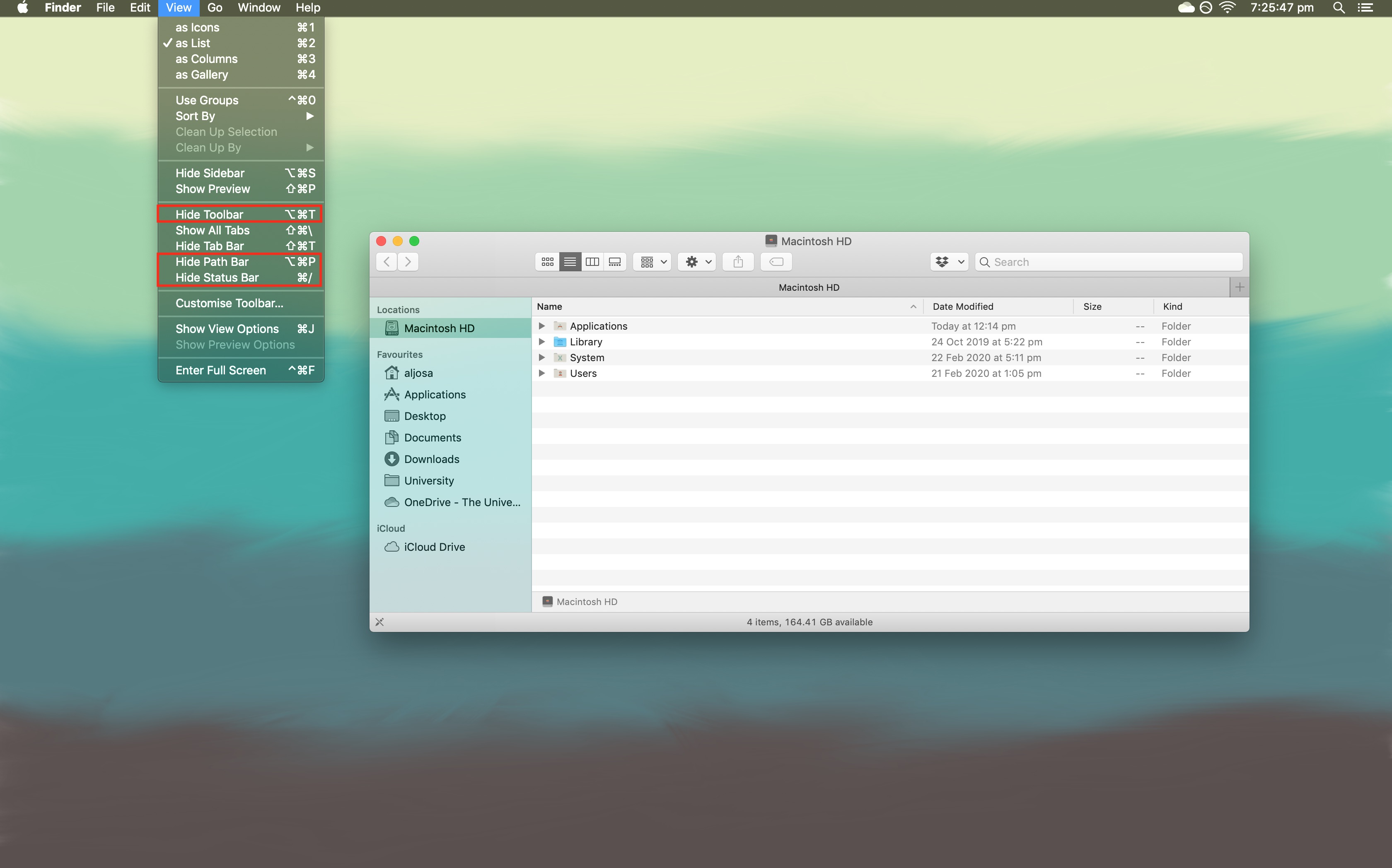Click the Column view icon in toolbar
Viewport: 1392px width, 868px height.
tap(592, 261)
